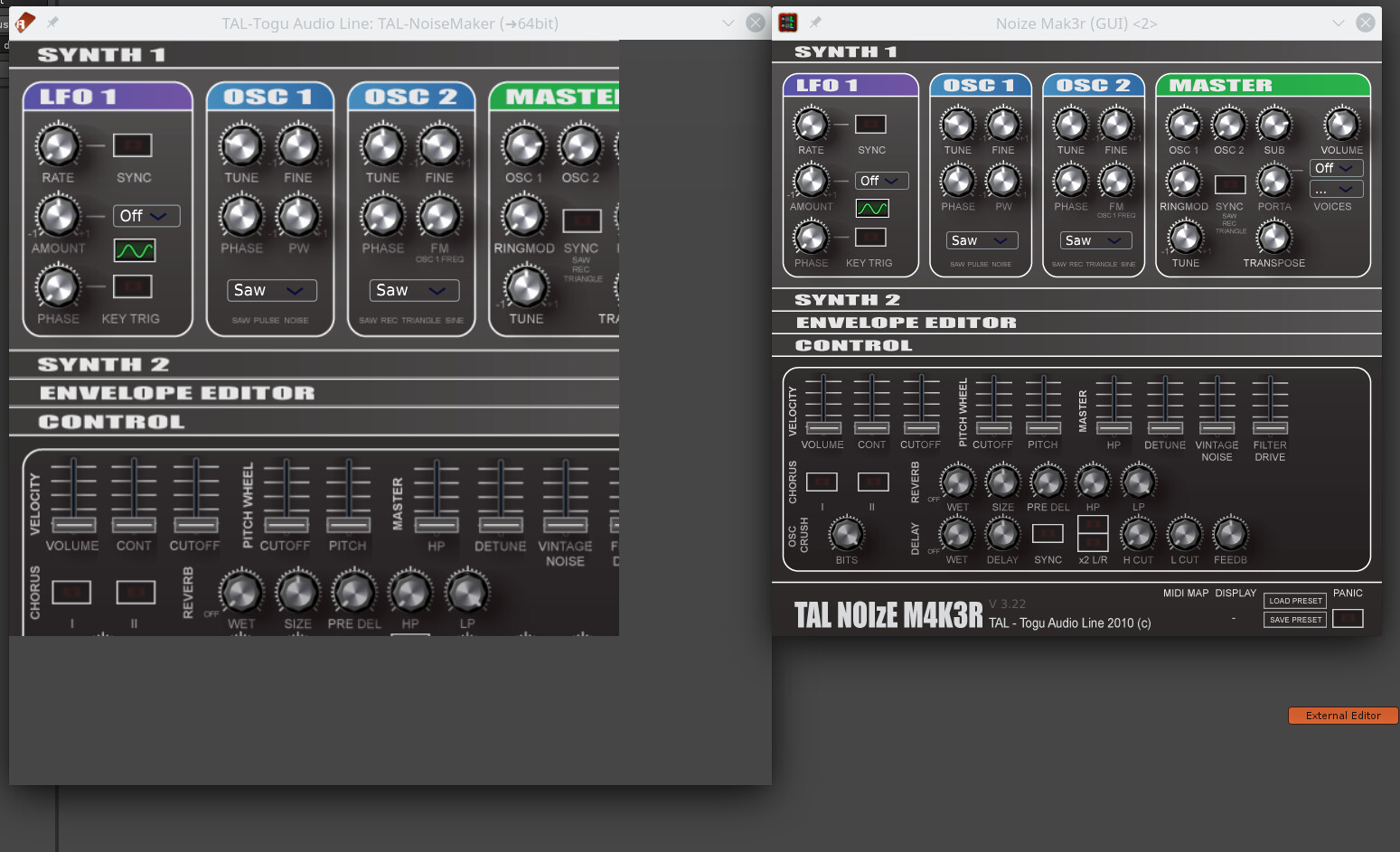Viewport: 1400px width, 852px height.
Task: Click the Reverb PRE DEL knob in the Noize Mak3r window
Action: click(1048, 482)
